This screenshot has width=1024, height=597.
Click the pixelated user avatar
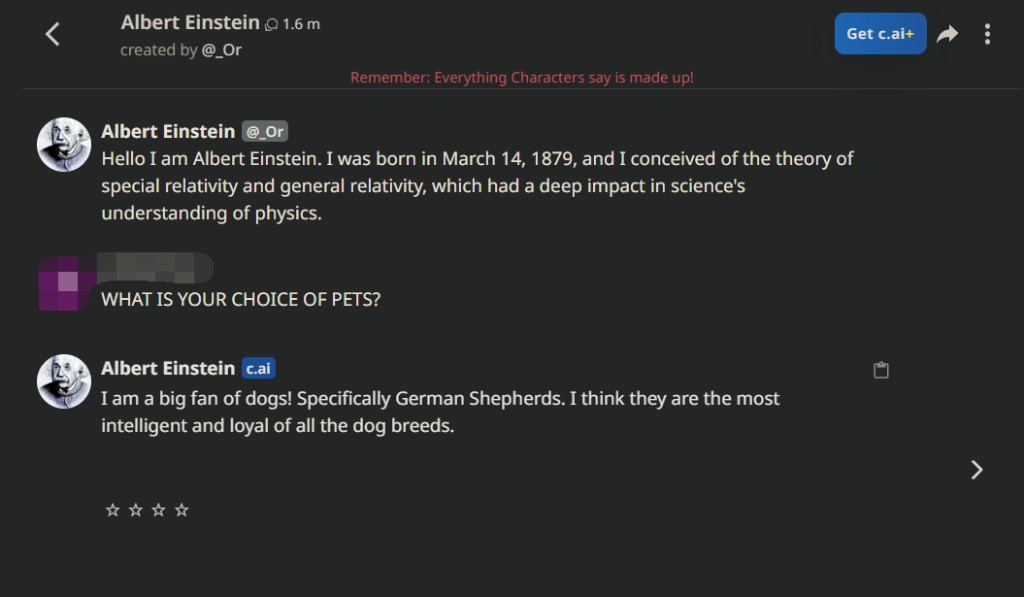[64, 283]
